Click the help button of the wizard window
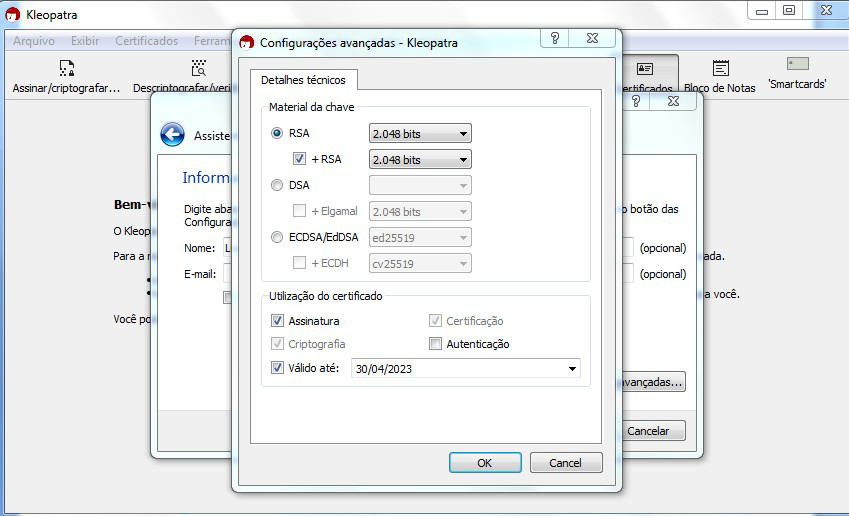The image size is (849, 516). (x=636, y=101)
